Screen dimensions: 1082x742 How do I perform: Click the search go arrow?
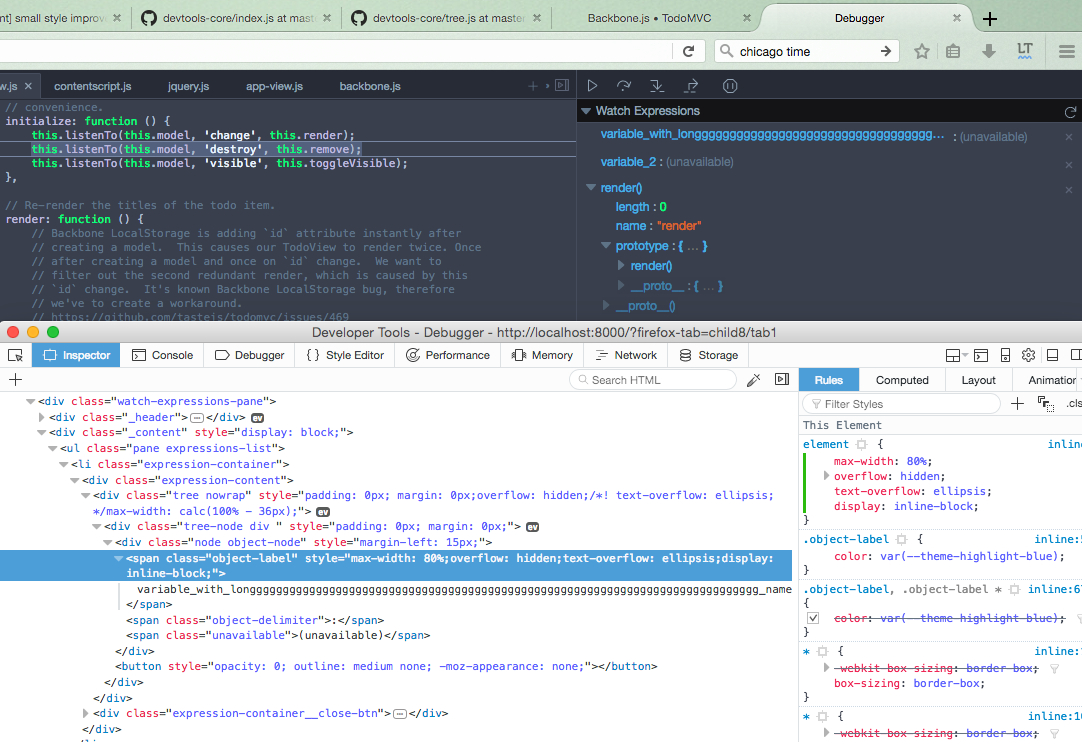[885, 51]
